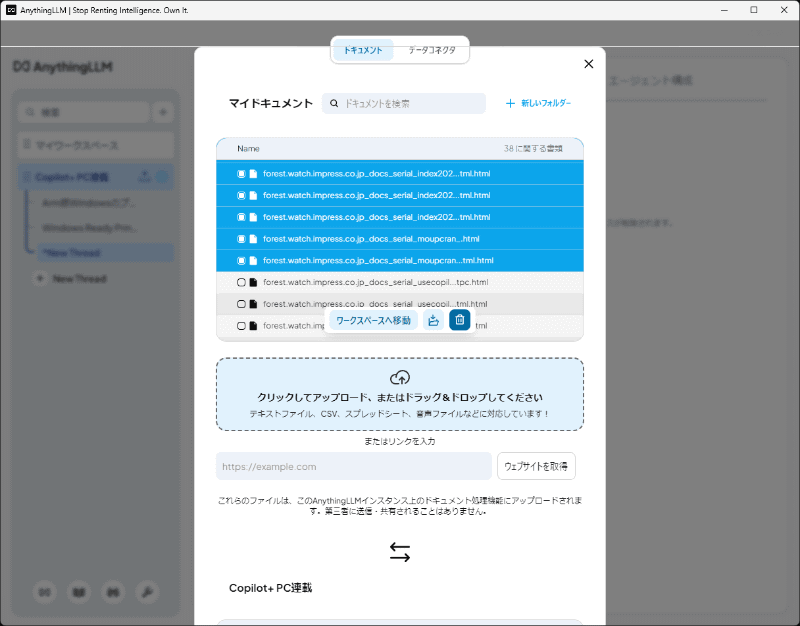Click the cloud upload icon
Image resolution: width=800 pixels, height=626 pixels.
click(x=400, y=378)
